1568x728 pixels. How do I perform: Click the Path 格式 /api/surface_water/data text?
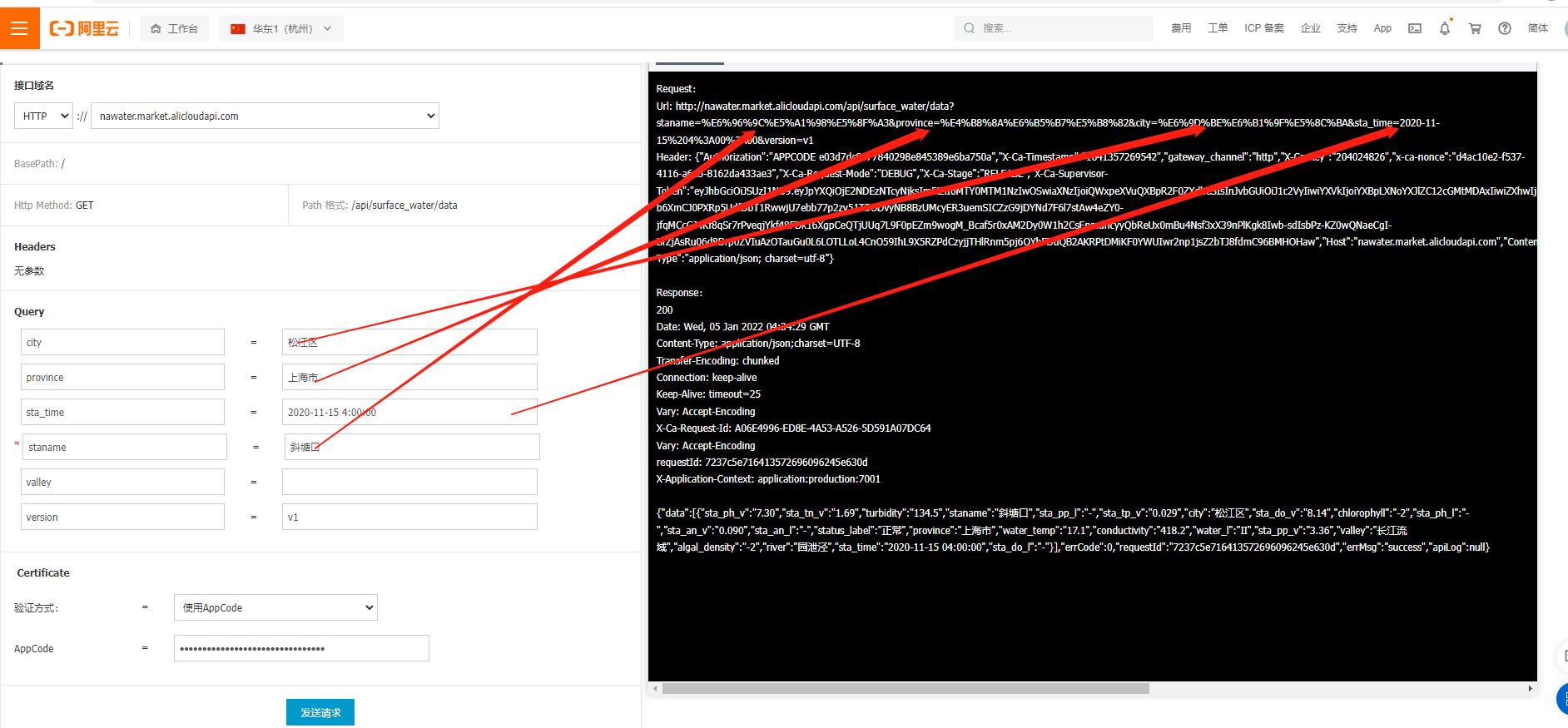pos(380,205)
